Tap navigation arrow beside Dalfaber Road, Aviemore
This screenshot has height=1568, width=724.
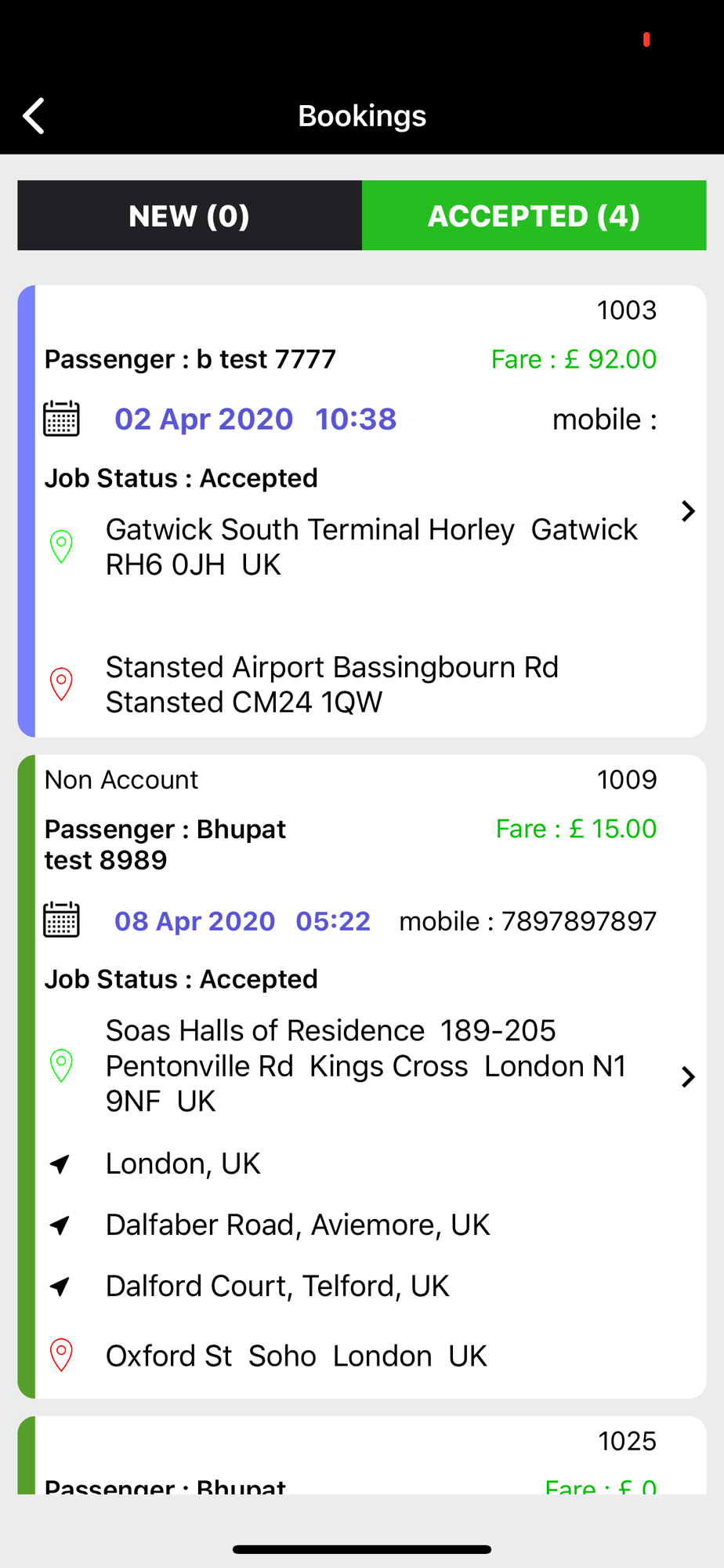coord(60,1225)
